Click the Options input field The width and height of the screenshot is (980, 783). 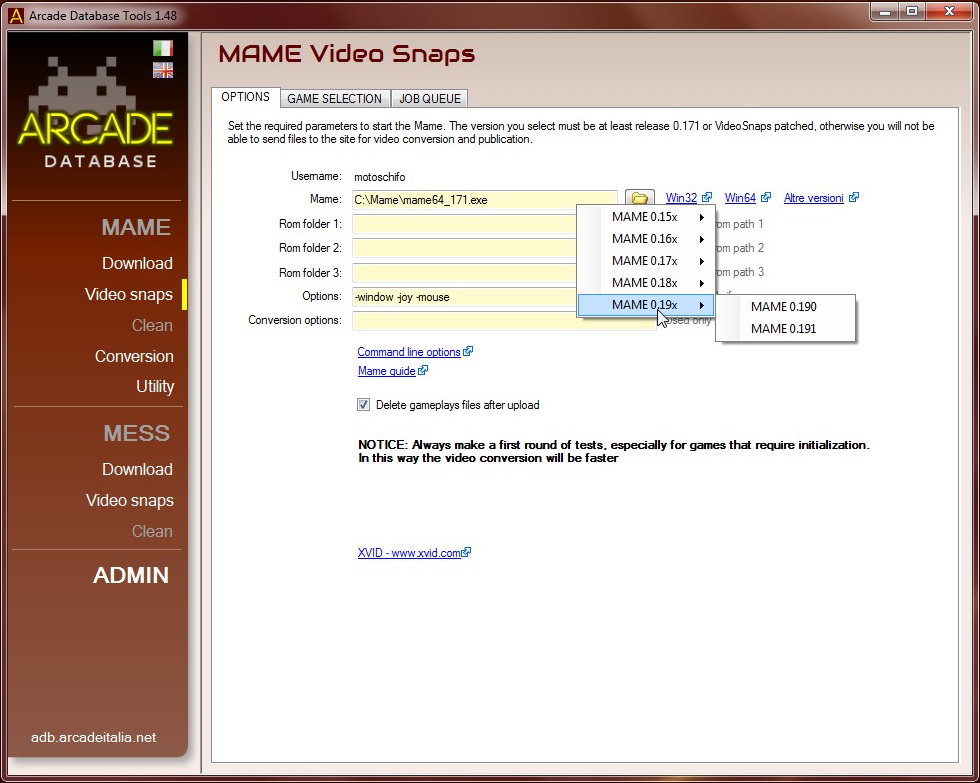(464, 297)
